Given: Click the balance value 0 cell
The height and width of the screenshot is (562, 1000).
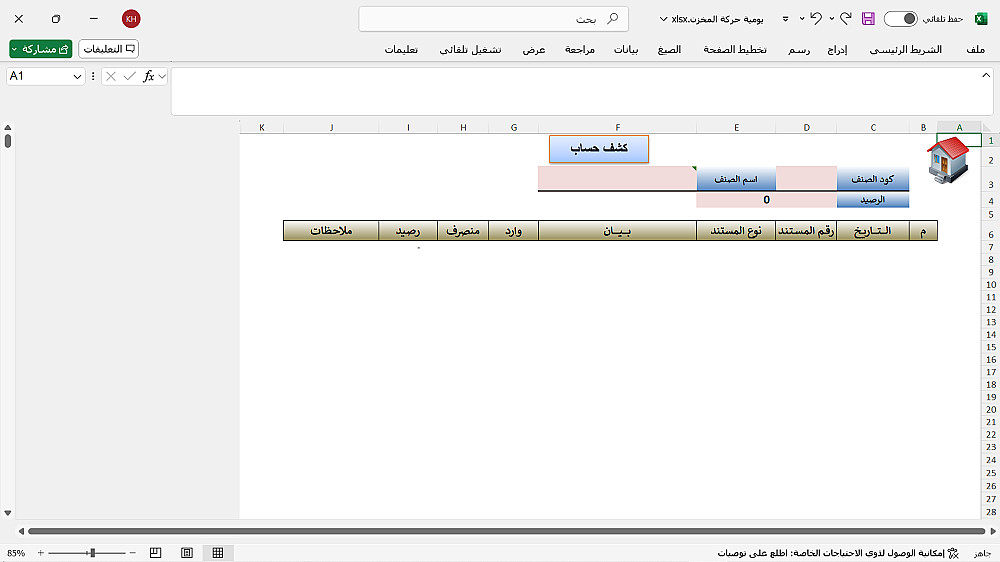Looking at the screenshot, I should click(x=766, y=200).
